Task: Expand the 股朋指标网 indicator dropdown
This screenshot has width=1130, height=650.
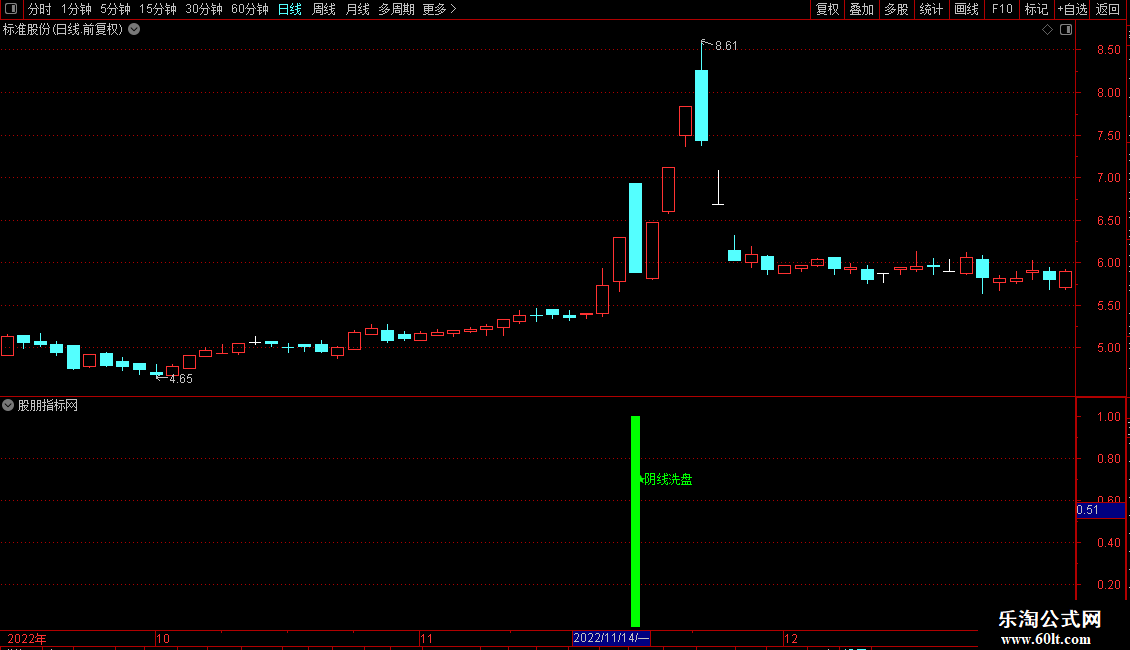Action: (8, 405)
